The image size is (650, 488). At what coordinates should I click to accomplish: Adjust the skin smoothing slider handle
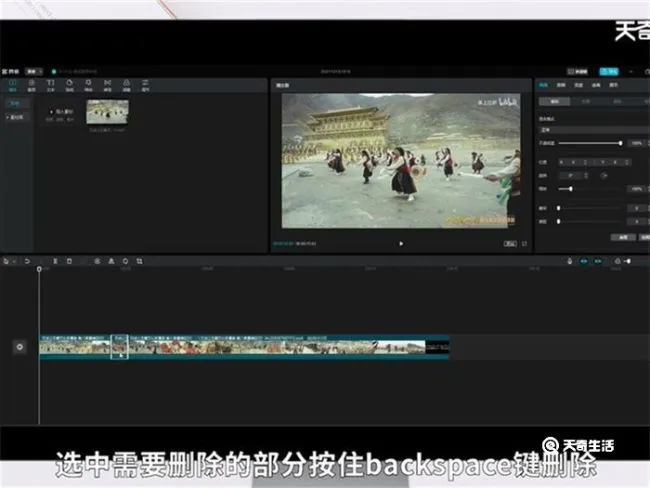point(558,208)
